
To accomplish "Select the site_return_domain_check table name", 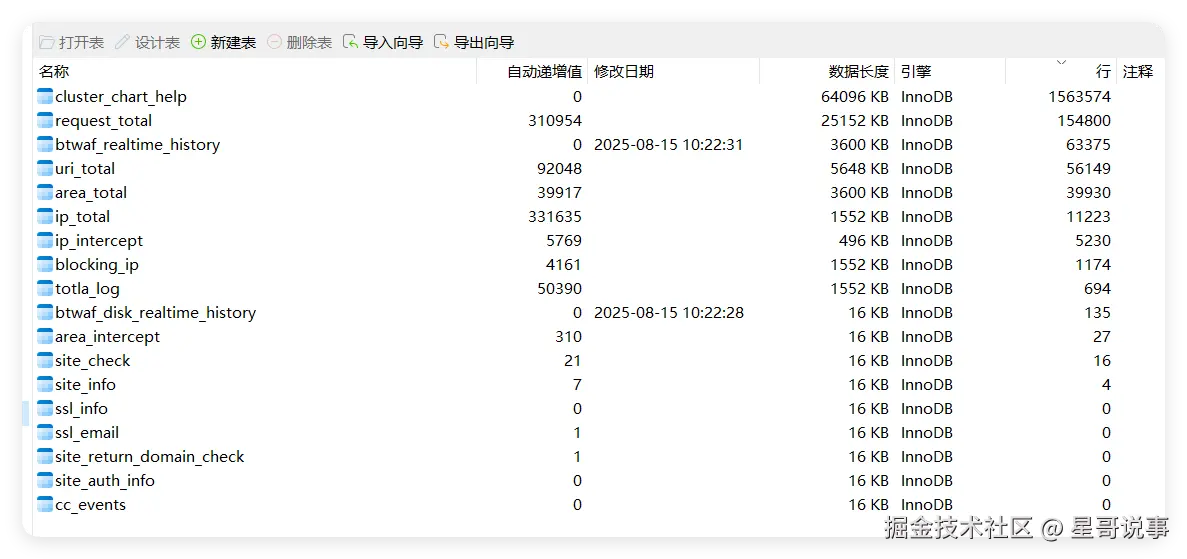I will click(150, 458).
